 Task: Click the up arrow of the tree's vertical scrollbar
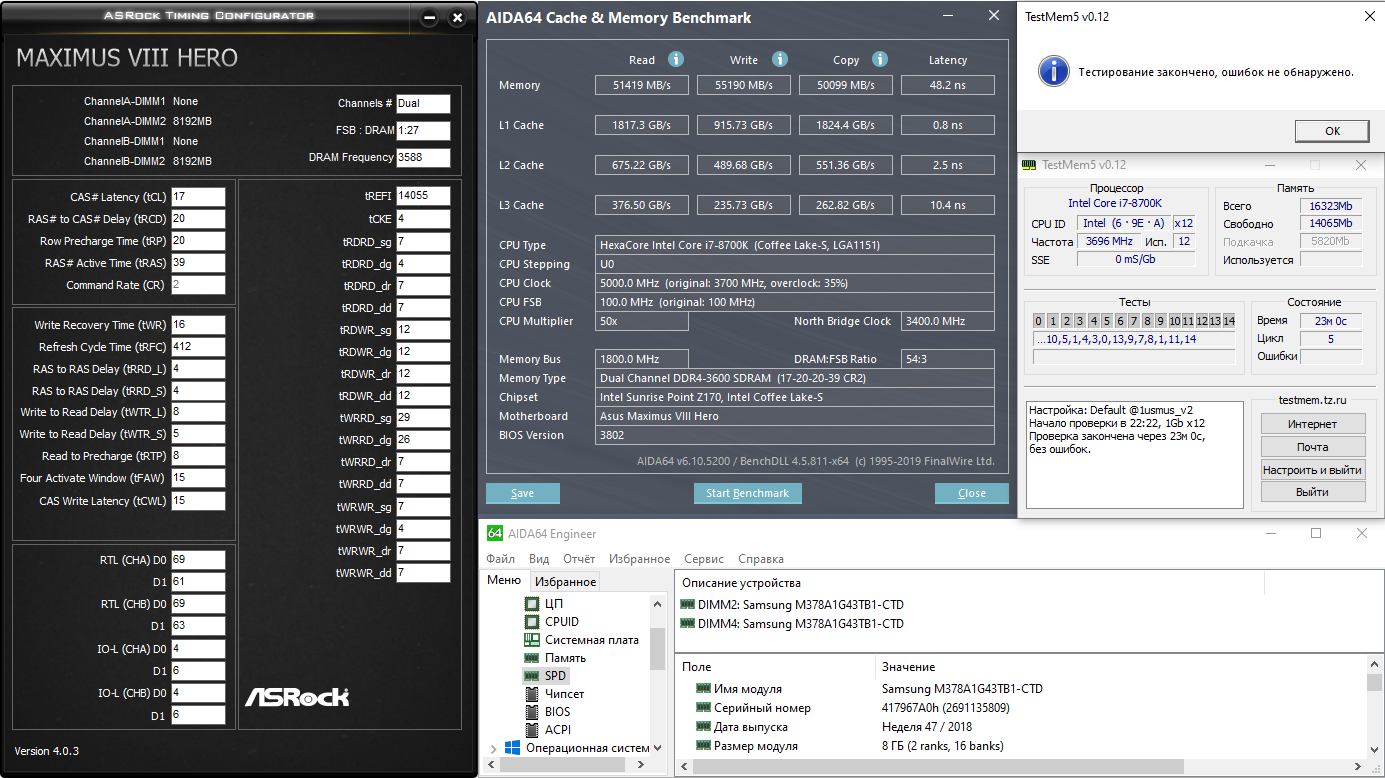[658, 604]
